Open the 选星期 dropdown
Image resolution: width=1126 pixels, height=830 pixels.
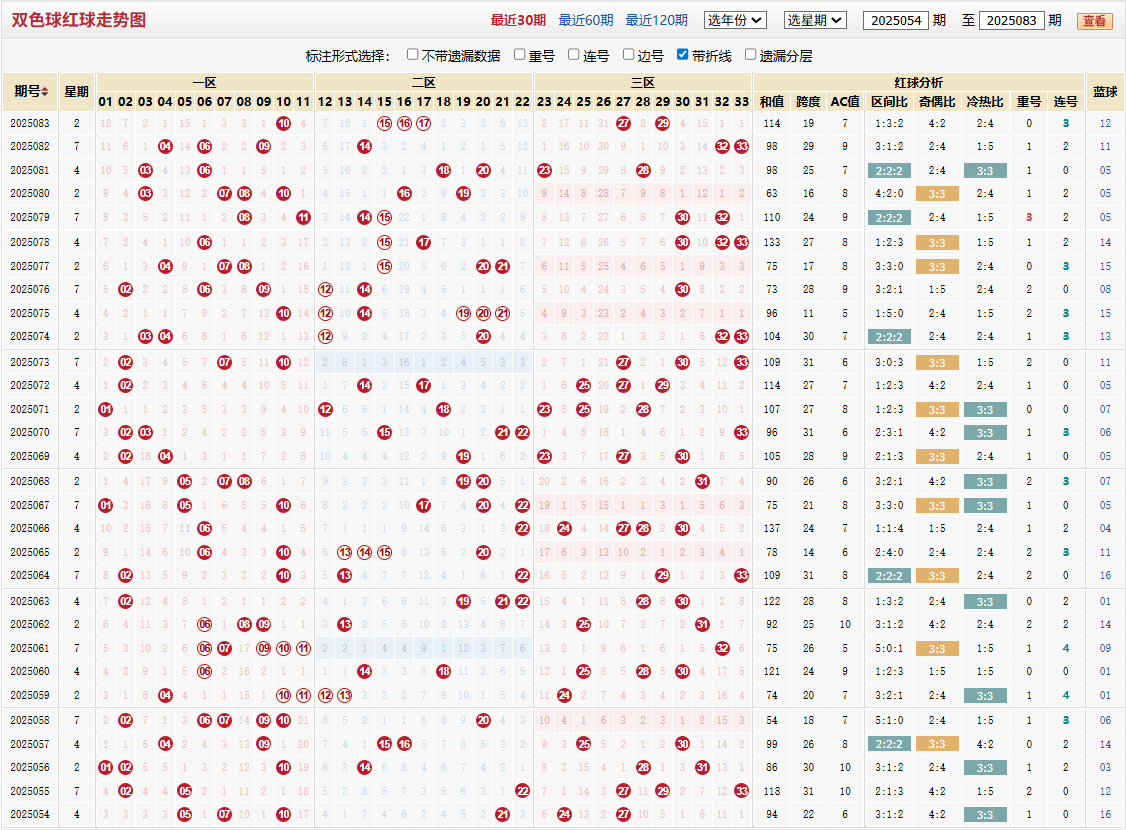point(815,20)
